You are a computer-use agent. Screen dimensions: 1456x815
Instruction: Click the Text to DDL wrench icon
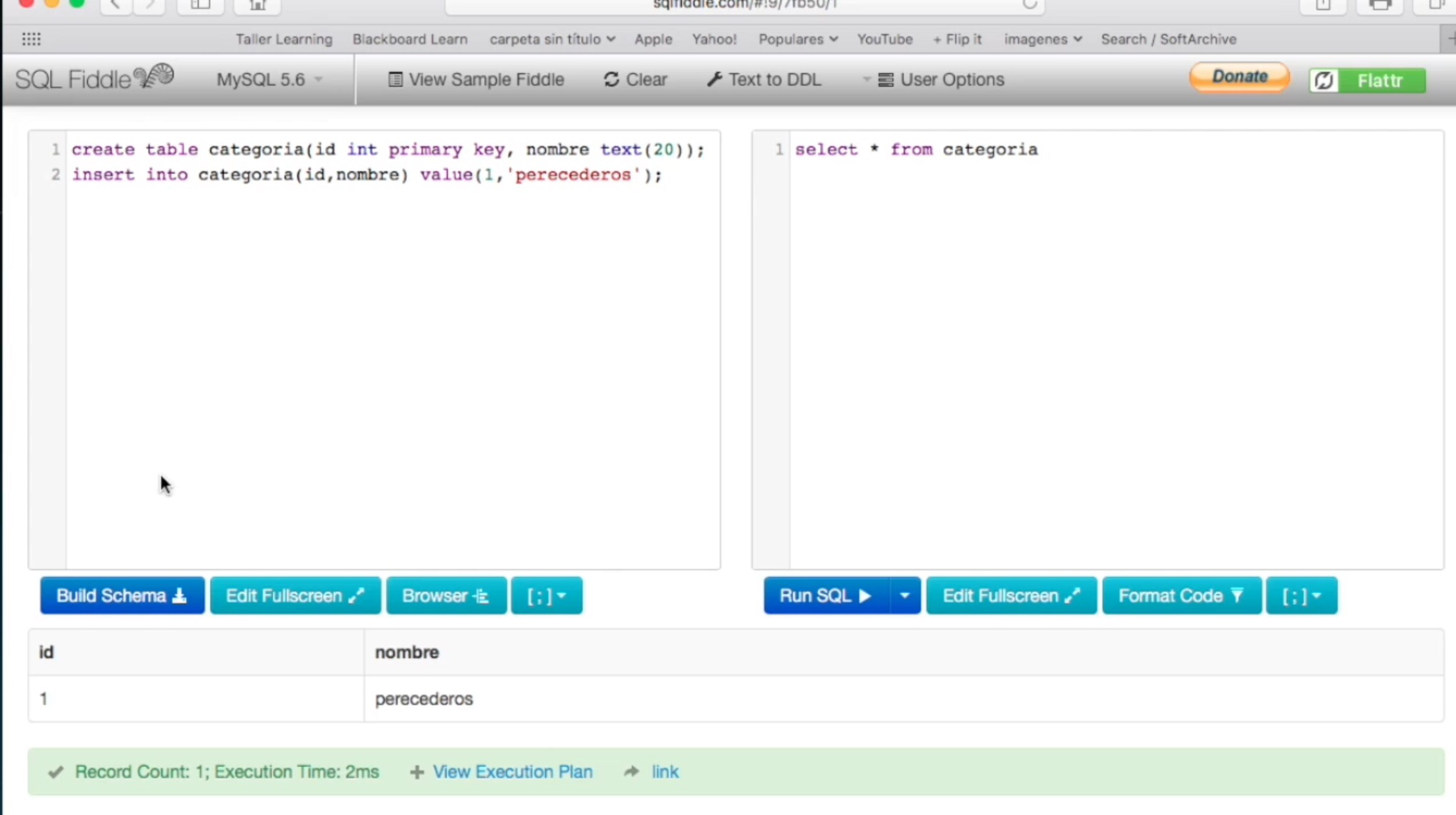(x=714, y=80)
